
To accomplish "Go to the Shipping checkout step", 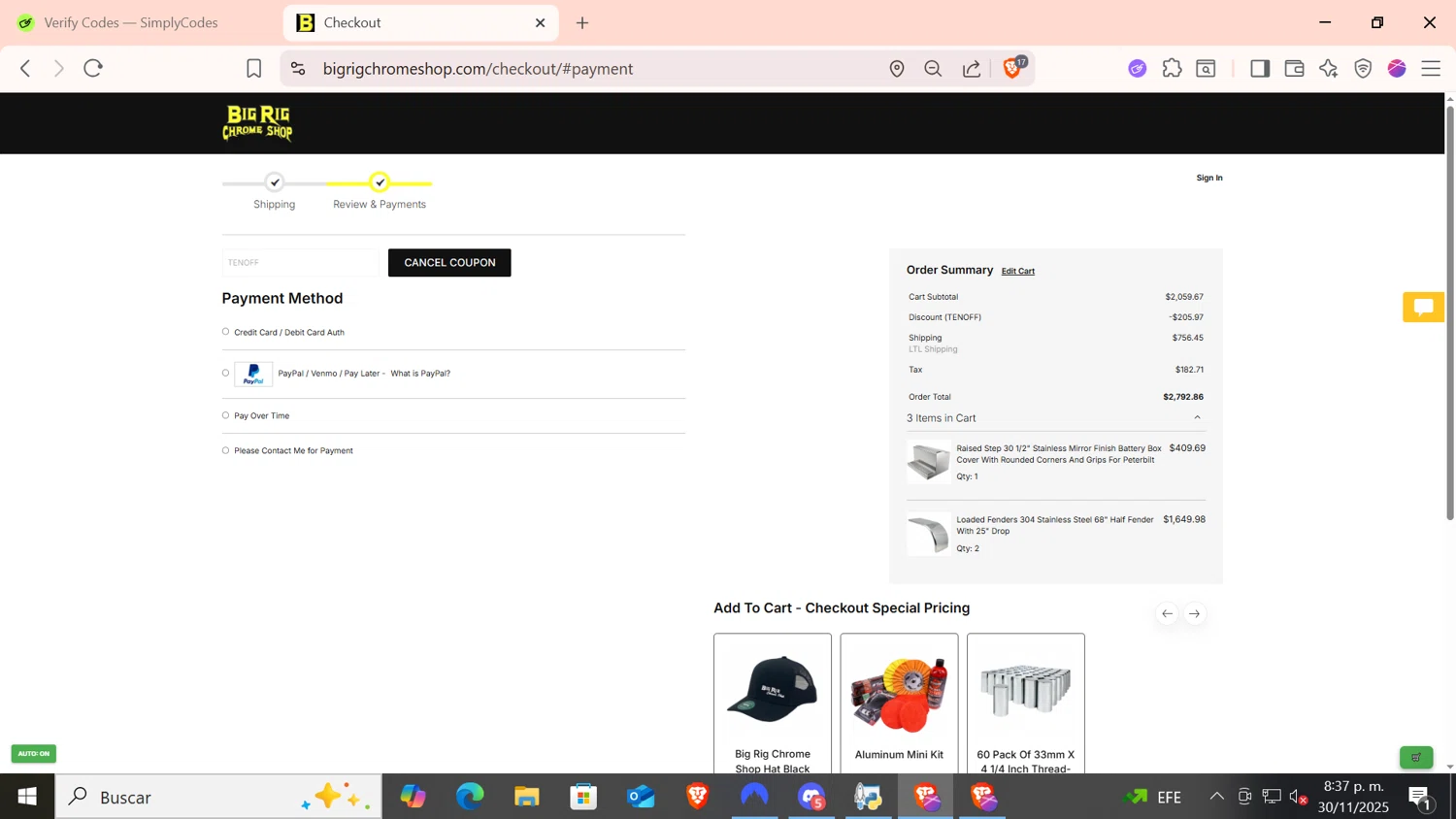I will click(x=275, y=192).
